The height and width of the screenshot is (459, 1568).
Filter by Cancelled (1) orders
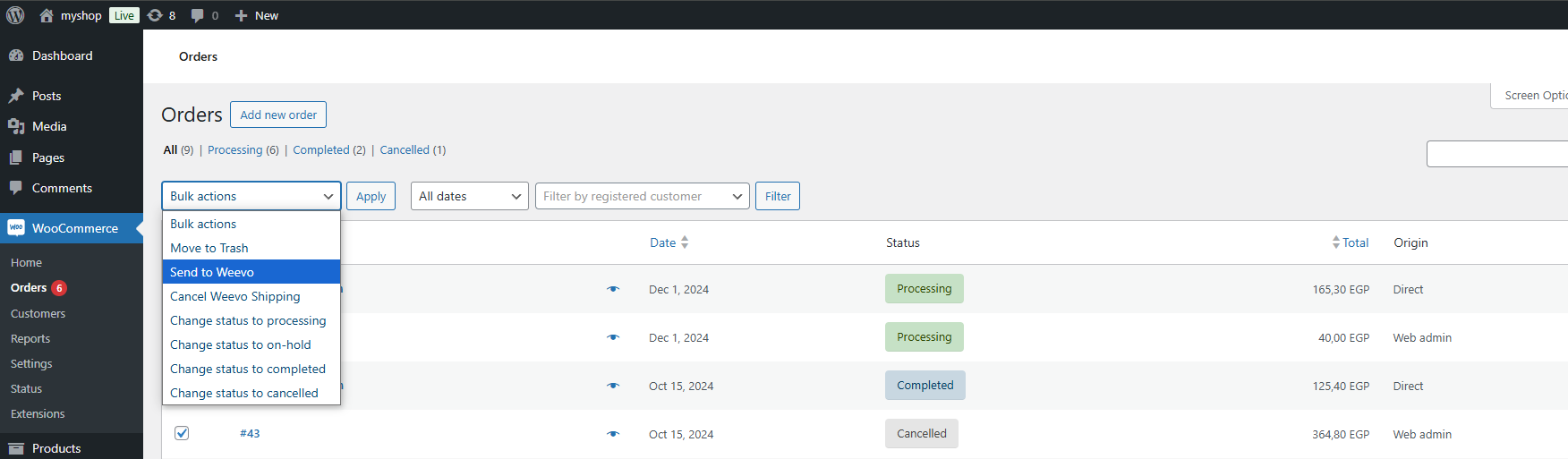tap(413, 150)
